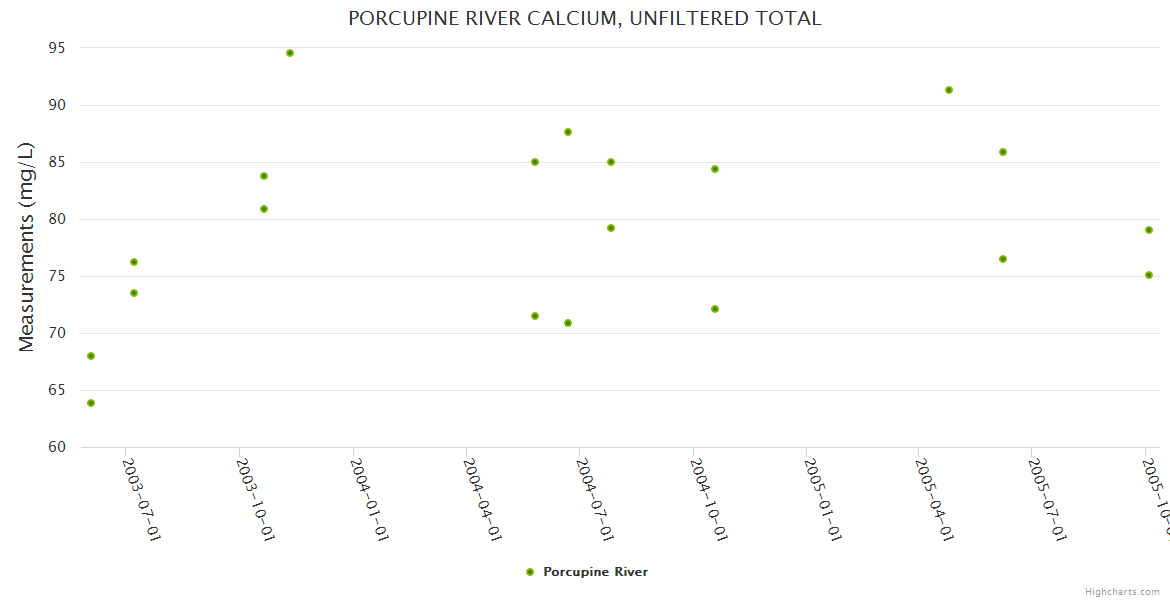The height and width of the screenshot is (600, 1170).
Task: Click the rightmost data point near 75 mg/L
Action: pos(1149,275)
